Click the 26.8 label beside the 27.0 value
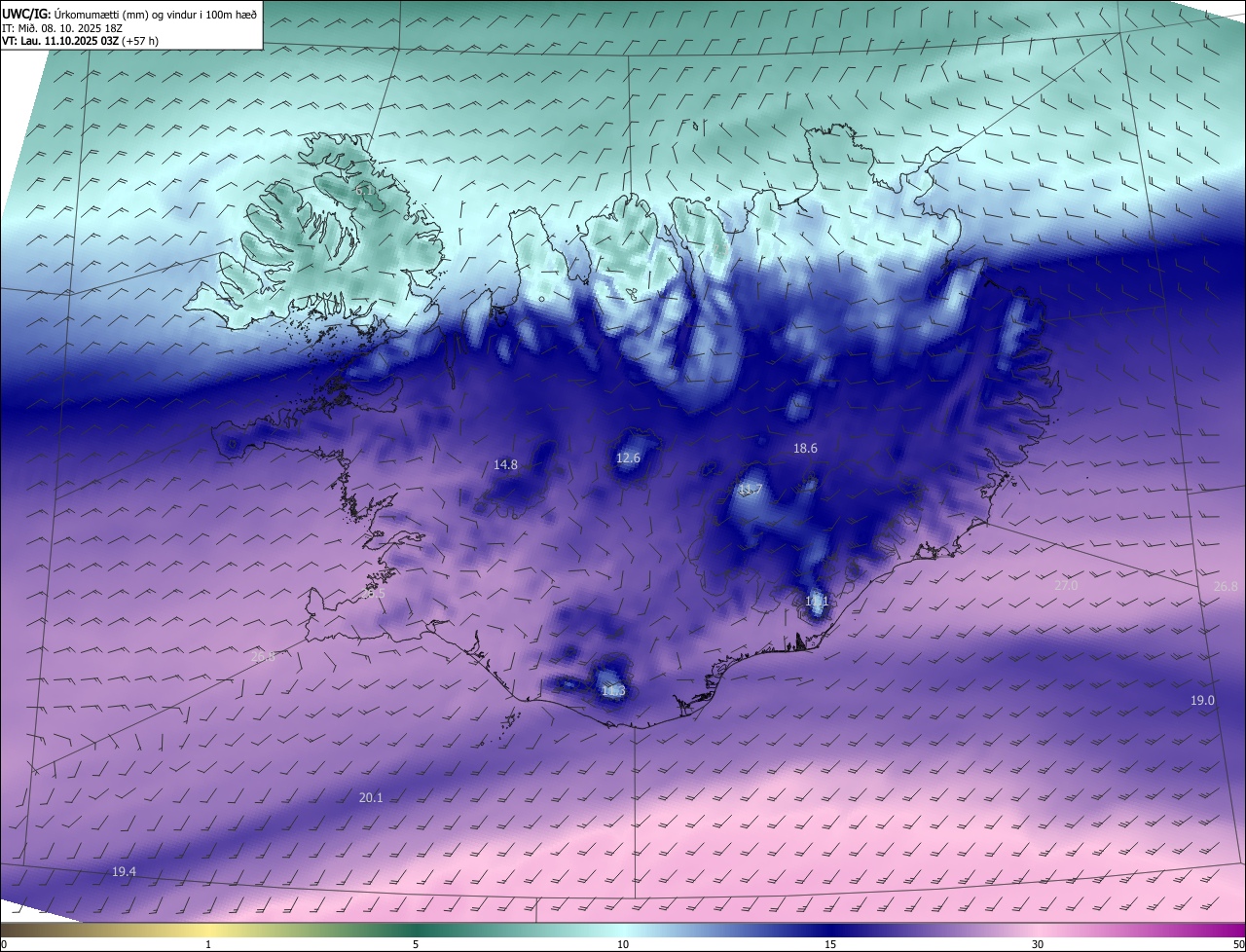 [x=1226, y=587]
